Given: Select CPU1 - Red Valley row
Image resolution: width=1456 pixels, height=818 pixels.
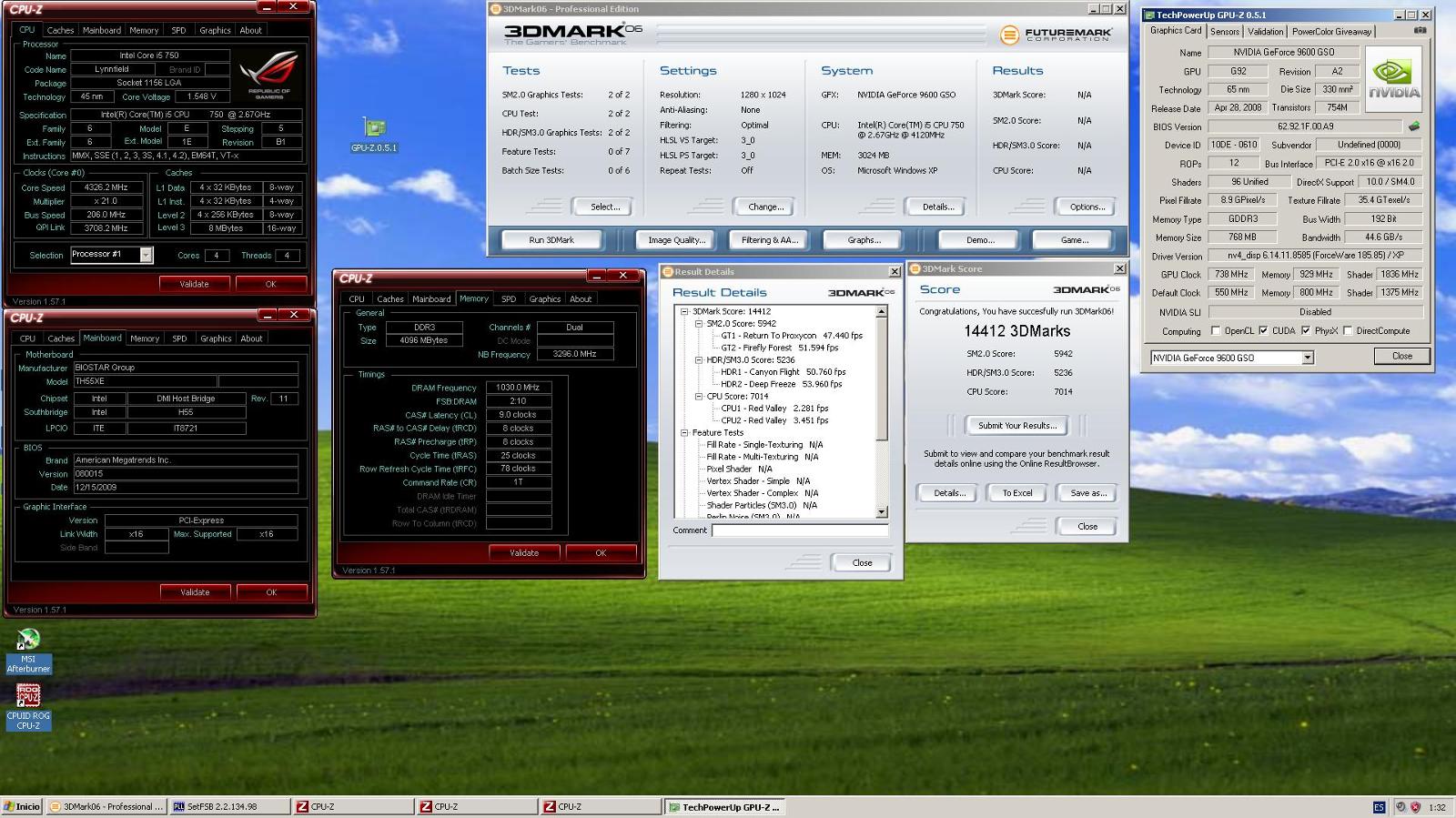Looking at the screenshot, I should [774, 409].
